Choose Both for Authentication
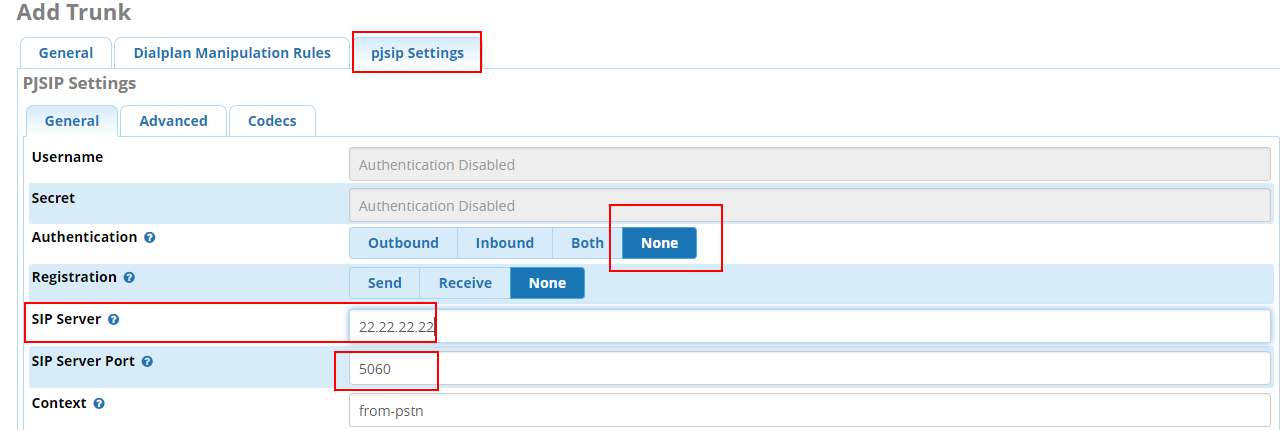The height and width of the screenshot is (430, 1280). [587, 243]
